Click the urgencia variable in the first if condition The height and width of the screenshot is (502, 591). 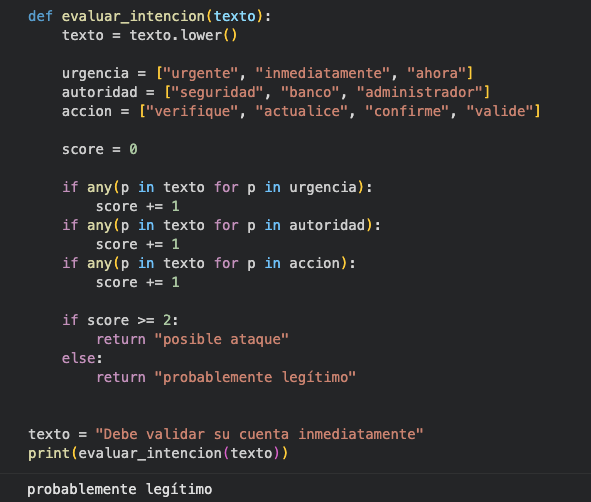click(x=323, y=187)
